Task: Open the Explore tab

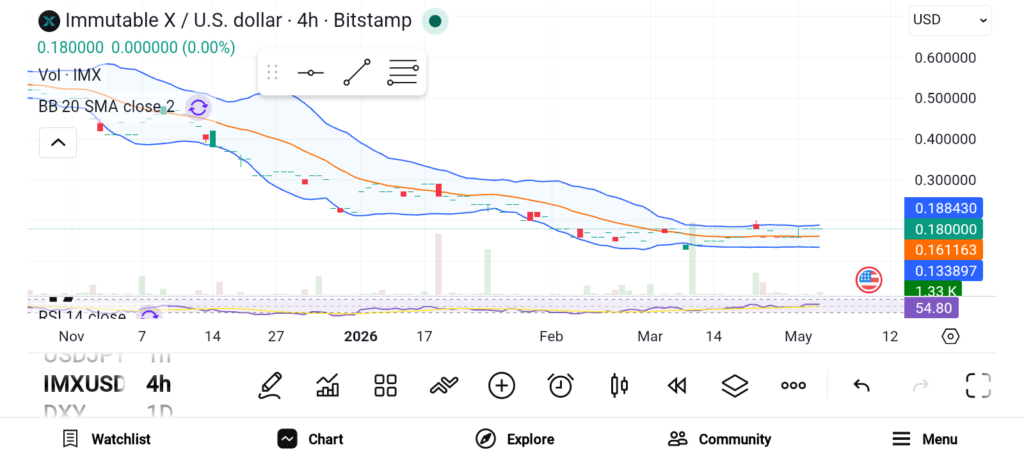Action: [515, 439]
